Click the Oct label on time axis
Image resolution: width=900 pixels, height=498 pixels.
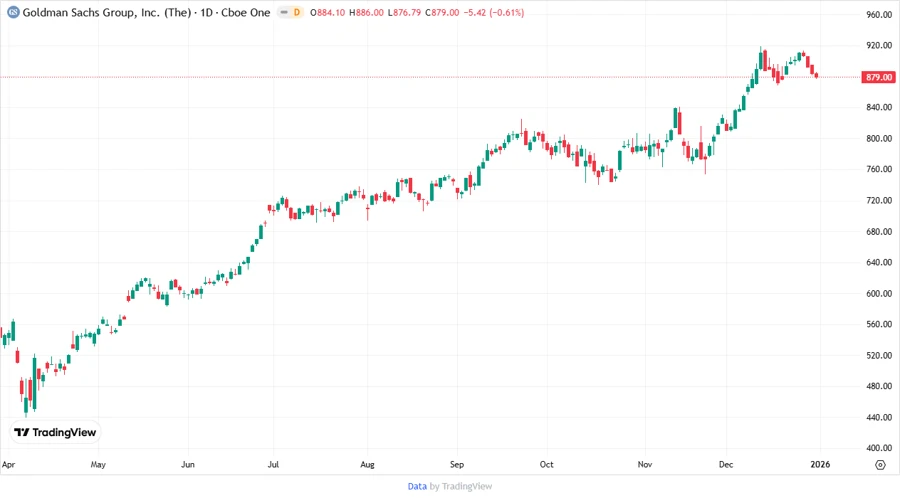click(546, 464)
